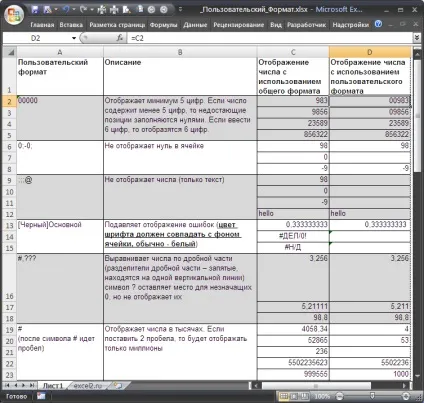The height and width of the screenshot is (403, 424).
Task: Switch to sheet tab Лист1
Action: [x=53, y=386]
